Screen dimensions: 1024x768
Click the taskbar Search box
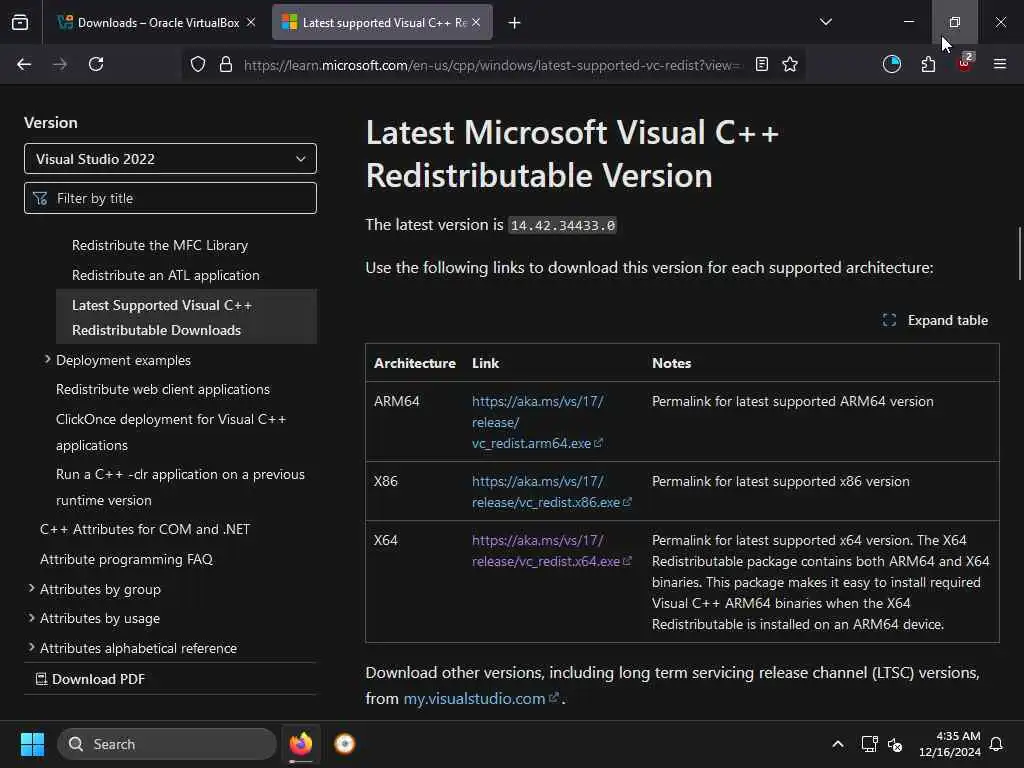pyautogui.click(x=167, y=744)
